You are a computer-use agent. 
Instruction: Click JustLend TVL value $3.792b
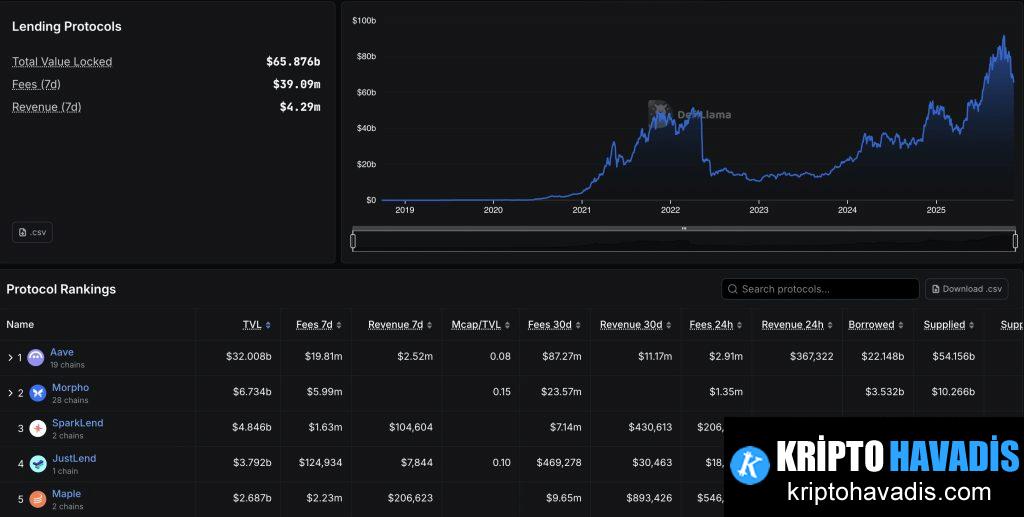(x=252, y=462)
